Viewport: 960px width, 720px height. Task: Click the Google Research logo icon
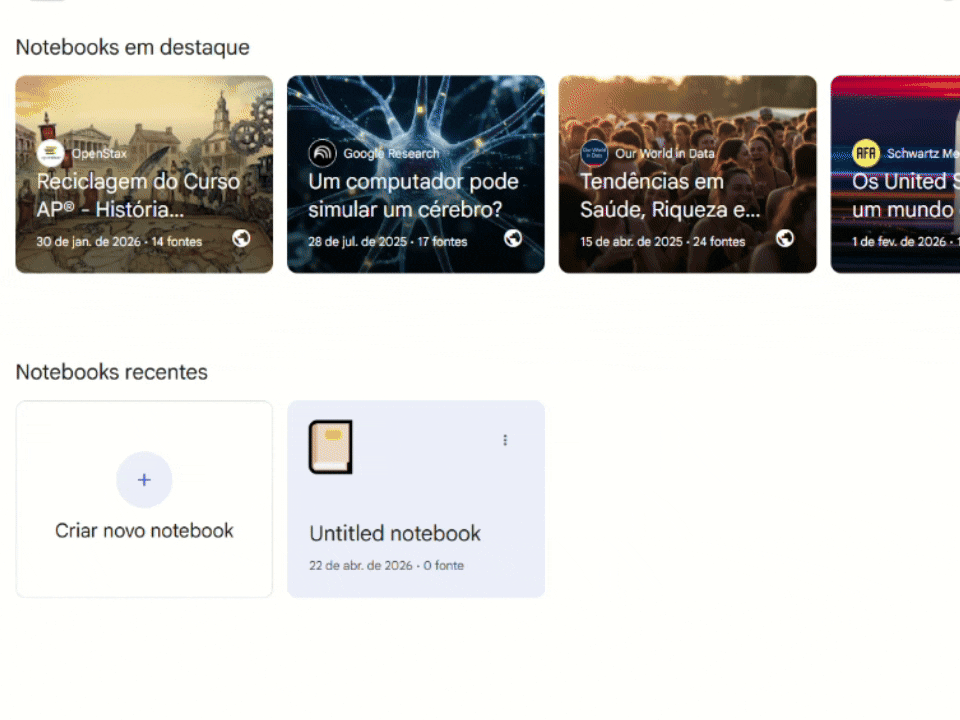pos(322,153)
